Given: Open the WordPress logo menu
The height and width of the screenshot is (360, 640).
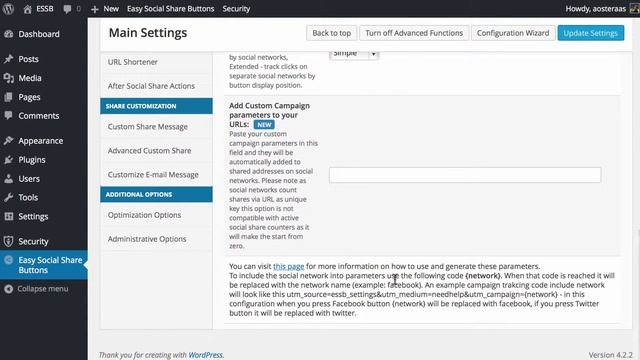Looking at the screenshot, I should (8, 9).
